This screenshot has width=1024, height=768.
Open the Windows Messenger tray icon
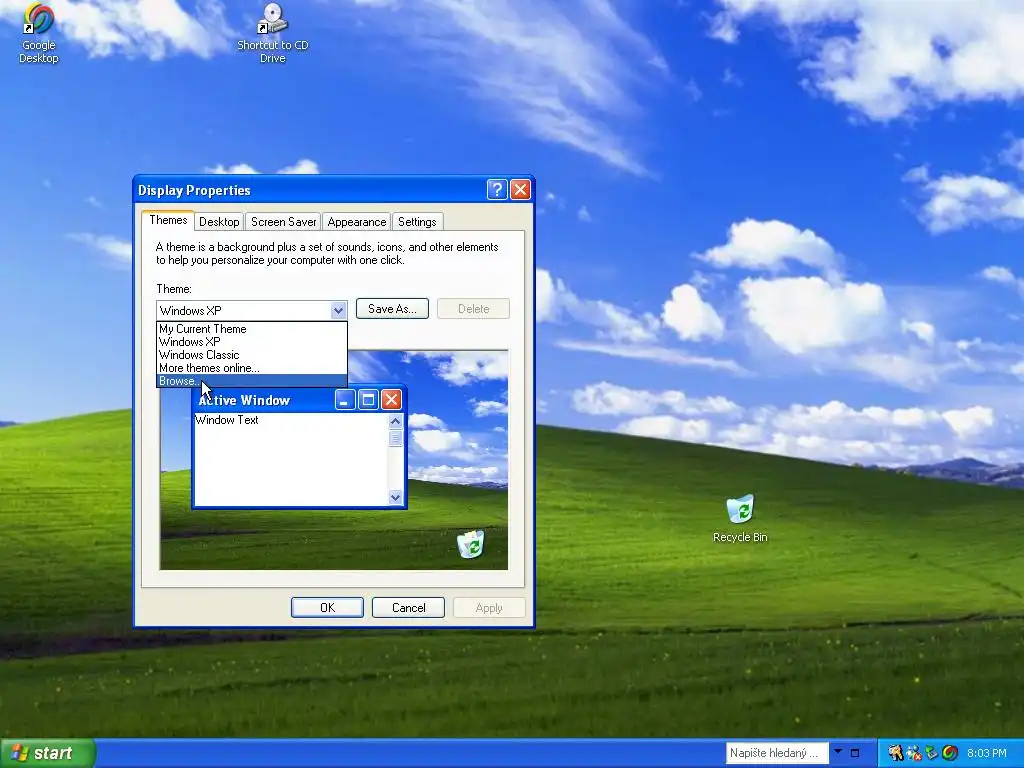(x=914, y=753)
